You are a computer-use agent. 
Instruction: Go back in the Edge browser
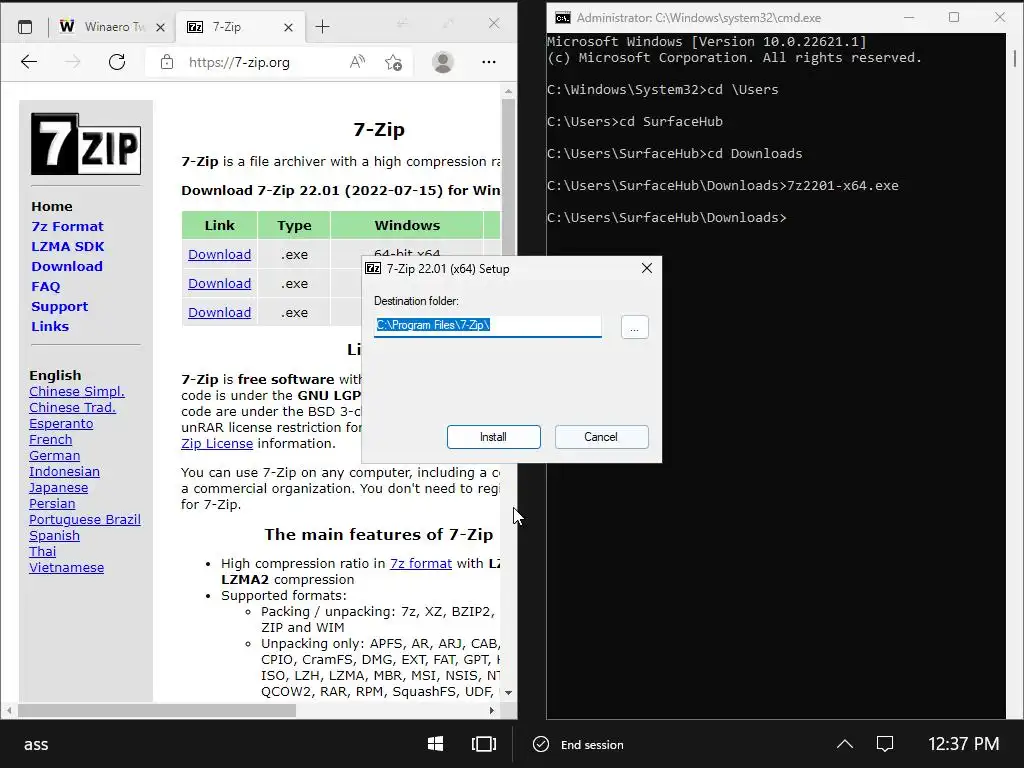(x=29, y=62)
